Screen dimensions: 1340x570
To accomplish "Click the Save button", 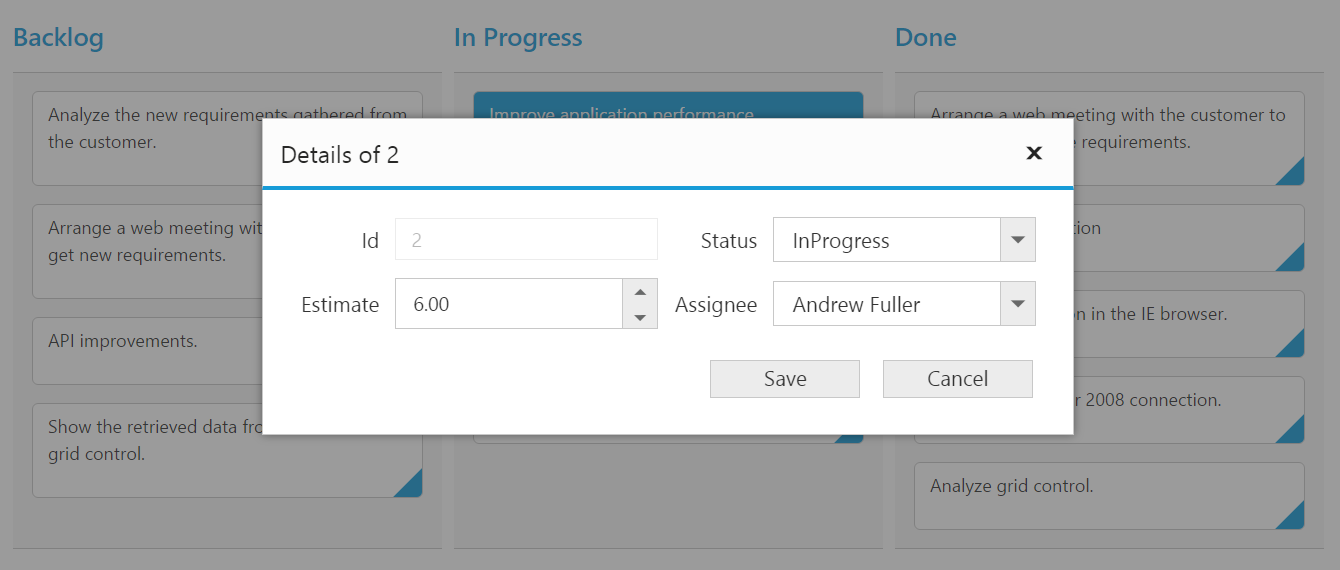I will [784, 379].
